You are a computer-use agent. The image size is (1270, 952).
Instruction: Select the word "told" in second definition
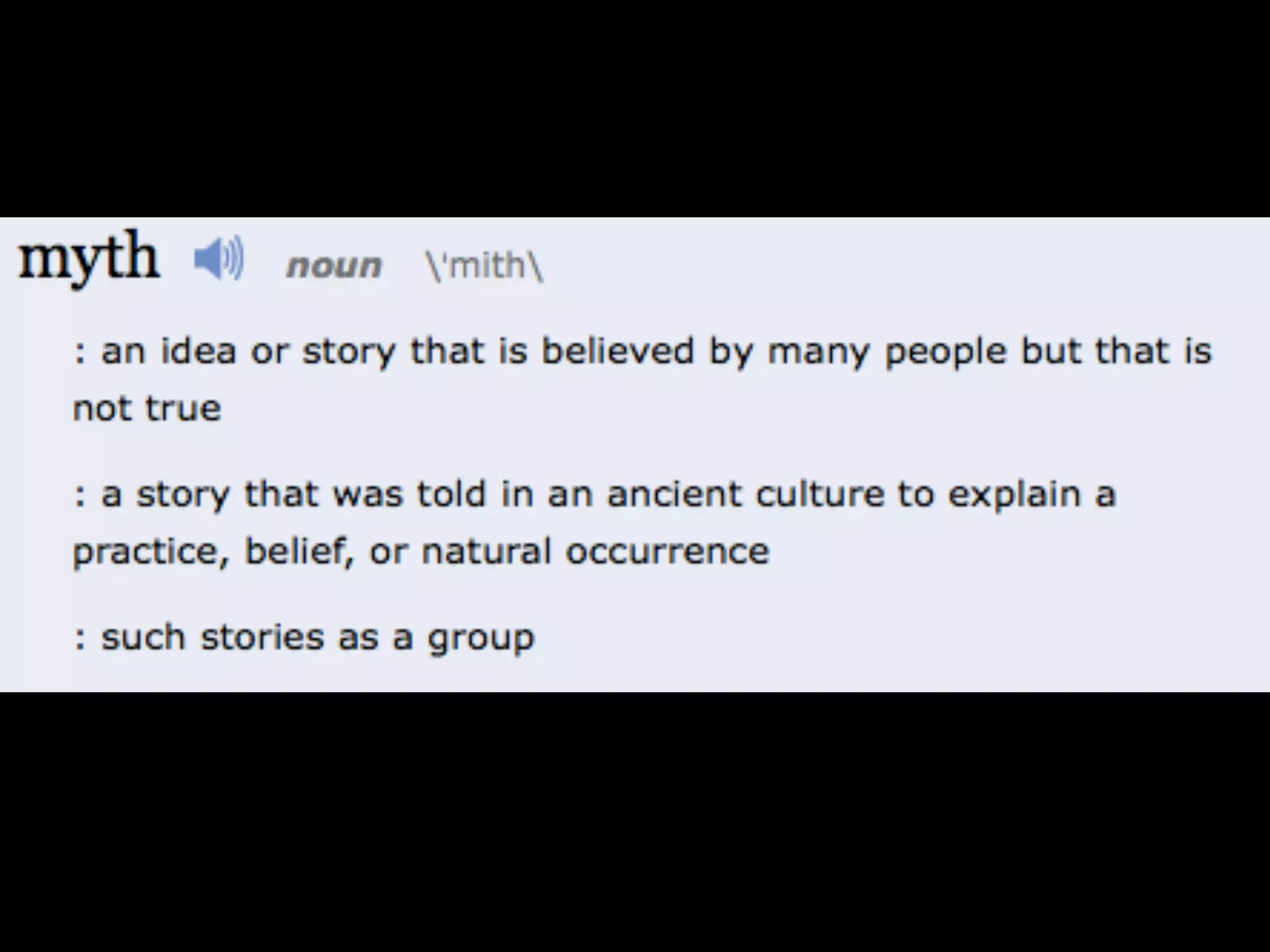[x=451, y=494]
